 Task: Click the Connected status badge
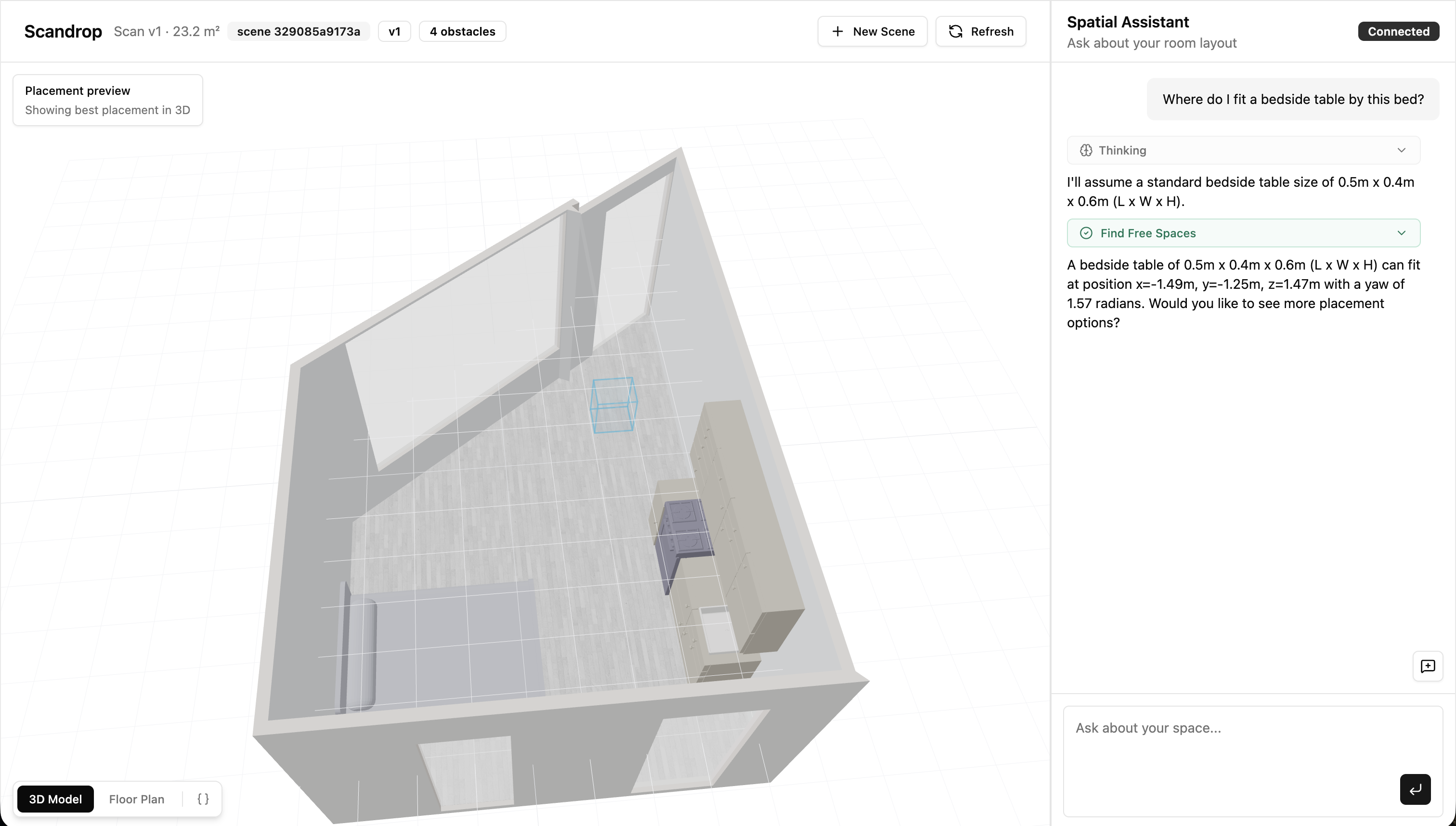click(1398, 31)
